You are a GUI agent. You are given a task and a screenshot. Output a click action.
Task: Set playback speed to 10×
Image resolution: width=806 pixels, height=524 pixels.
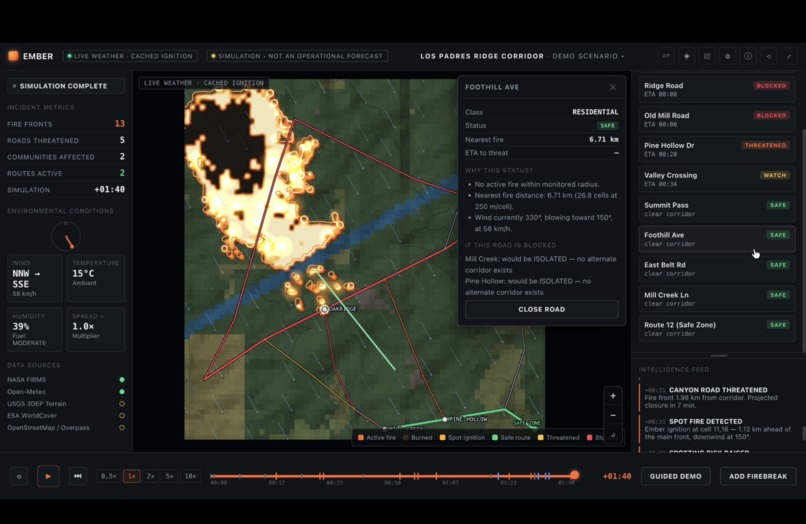[x=190, y=476]
